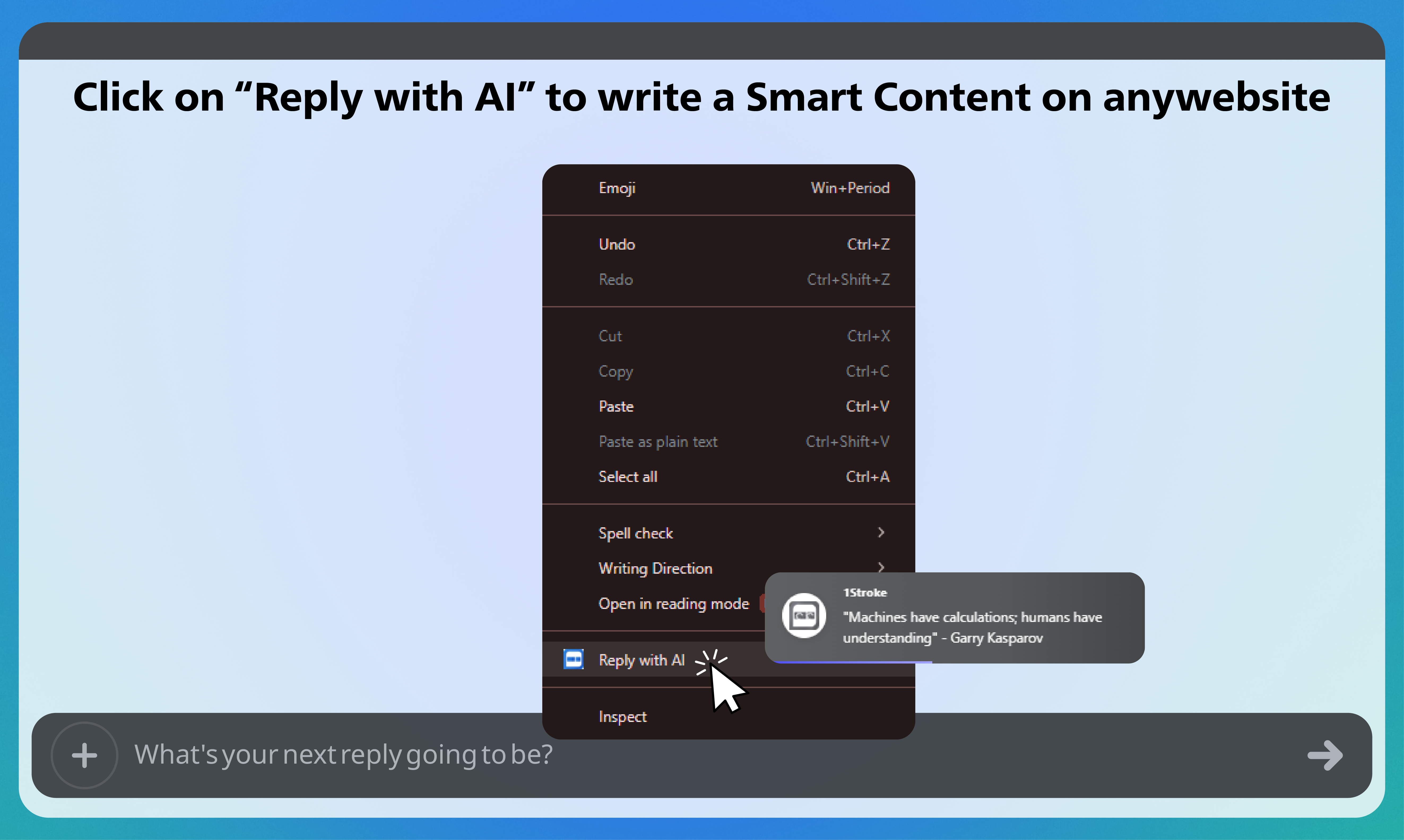Image resolution: width=1404 pixels, height=840 pixels.
Task: Choose Select all in the menu
Action: (627, 477)
